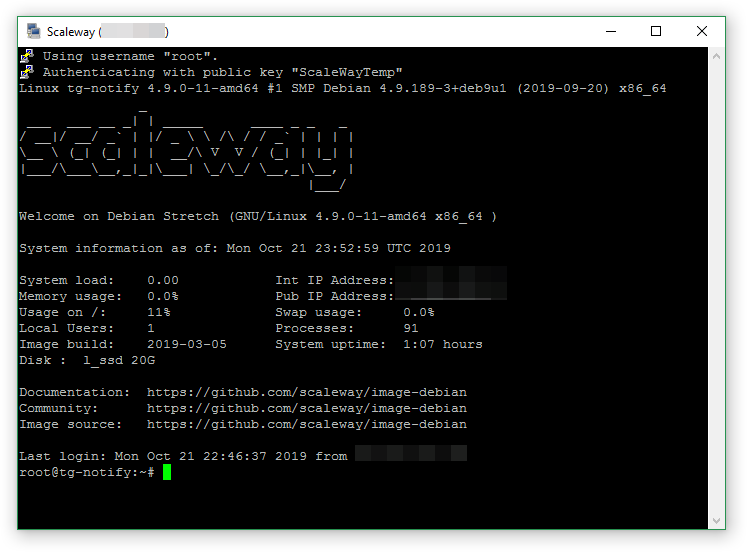Minimize the Scaleway terminal window
Image resolution: width=747 pixels, height=552 pixels.
[x=611, y=31]
